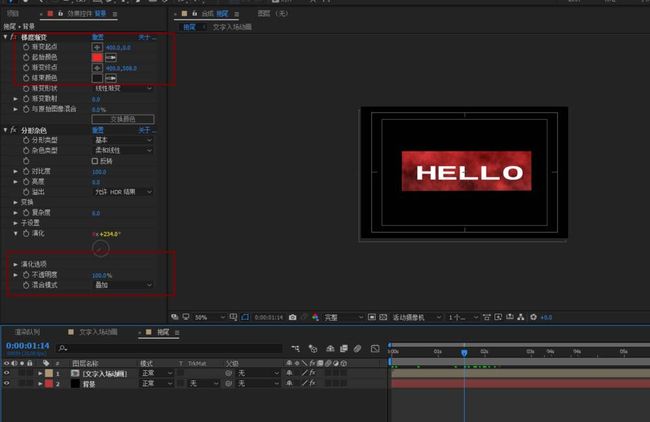The height and width of the screenshot is (422, 650).
Task: Hide the 文字入场动画 layer visibility
Action: click(x=6, y=373)
